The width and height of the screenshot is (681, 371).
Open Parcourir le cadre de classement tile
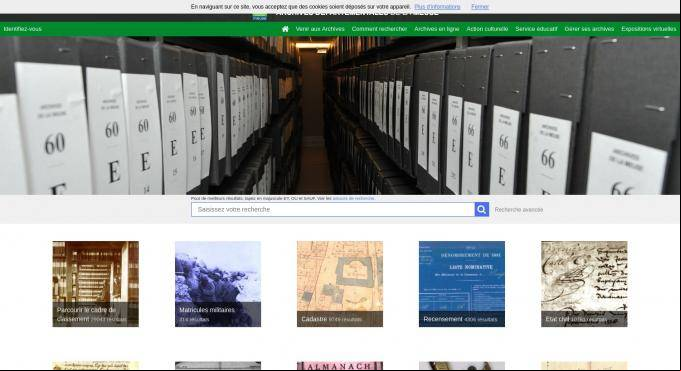[x=96, y=284]
